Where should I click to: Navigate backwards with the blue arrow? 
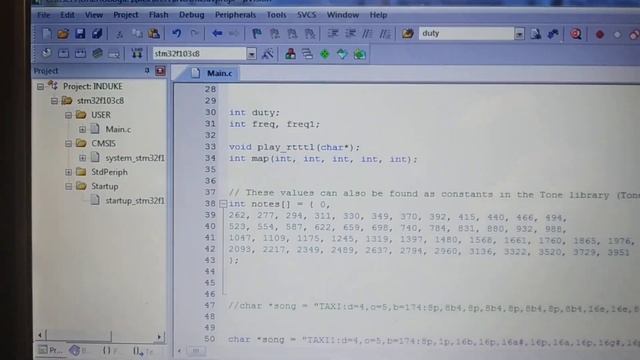click(x=217, y=33)
